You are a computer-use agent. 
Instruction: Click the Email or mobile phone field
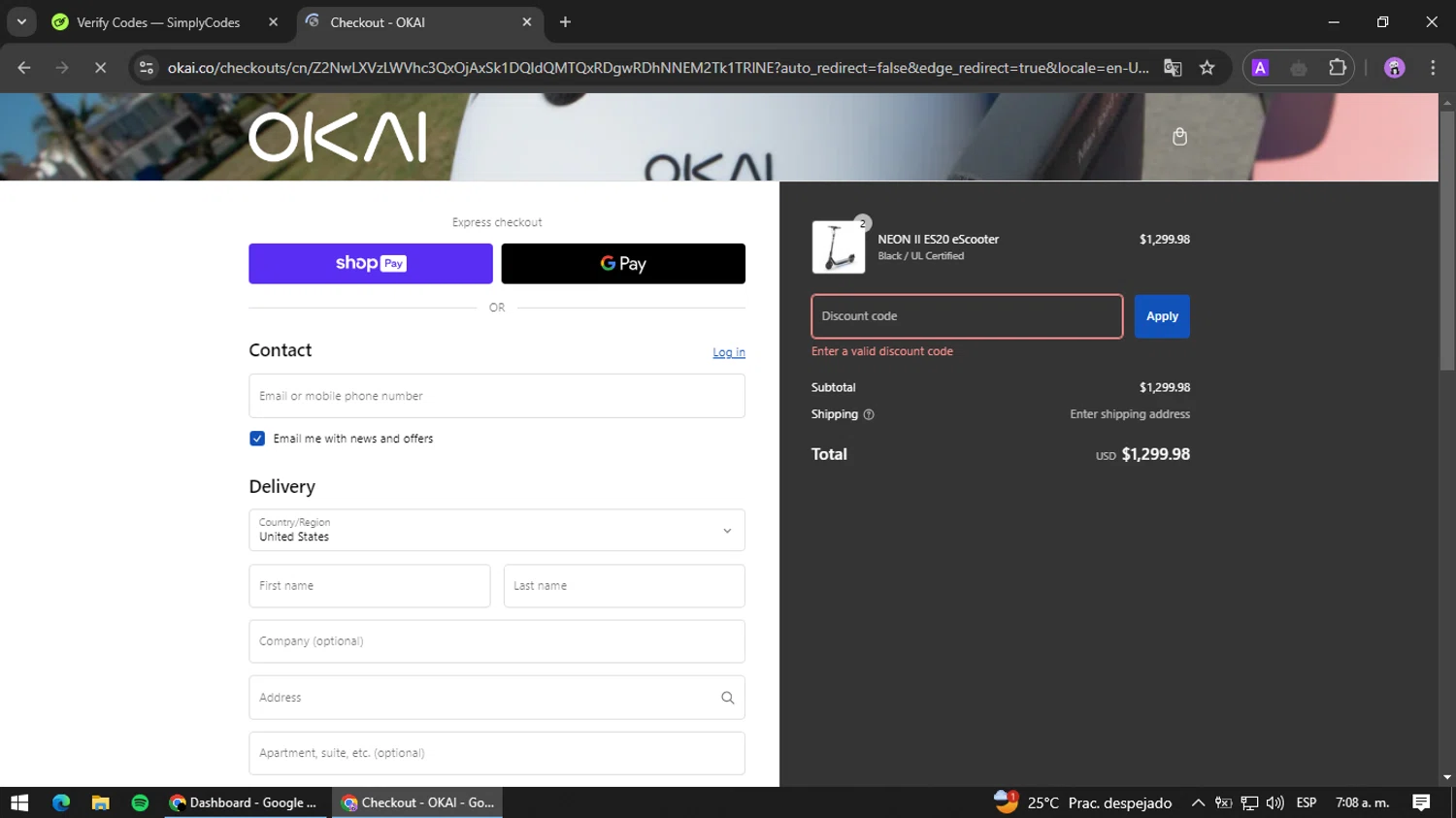click(x=497, y=396)
